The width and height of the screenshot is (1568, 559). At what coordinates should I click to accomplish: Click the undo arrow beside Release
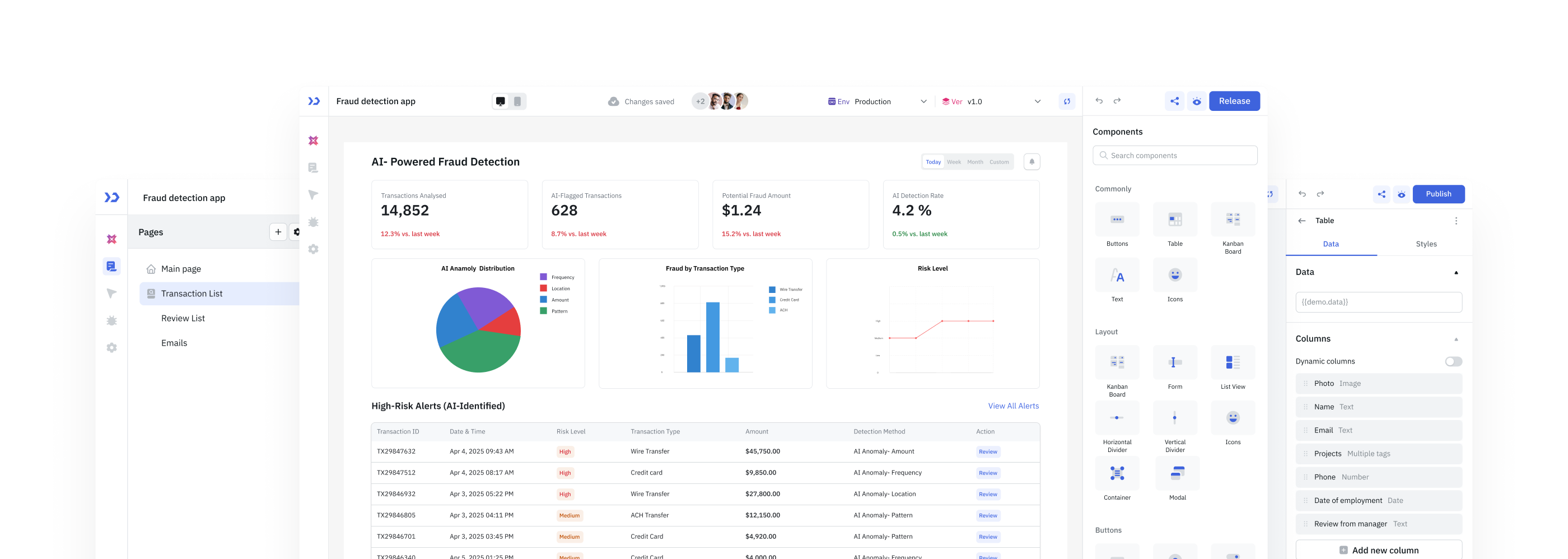(x=1099, y=101)
